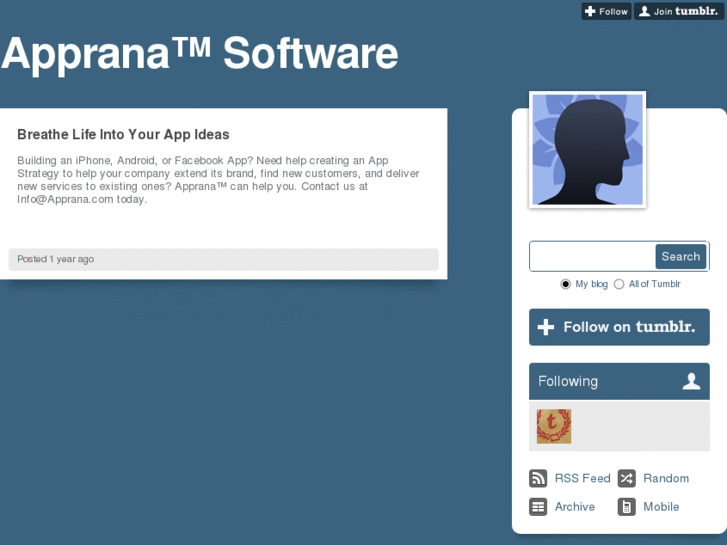Click the plus icon on the top Follow button

pyautogui.click(x=590, y=12)
